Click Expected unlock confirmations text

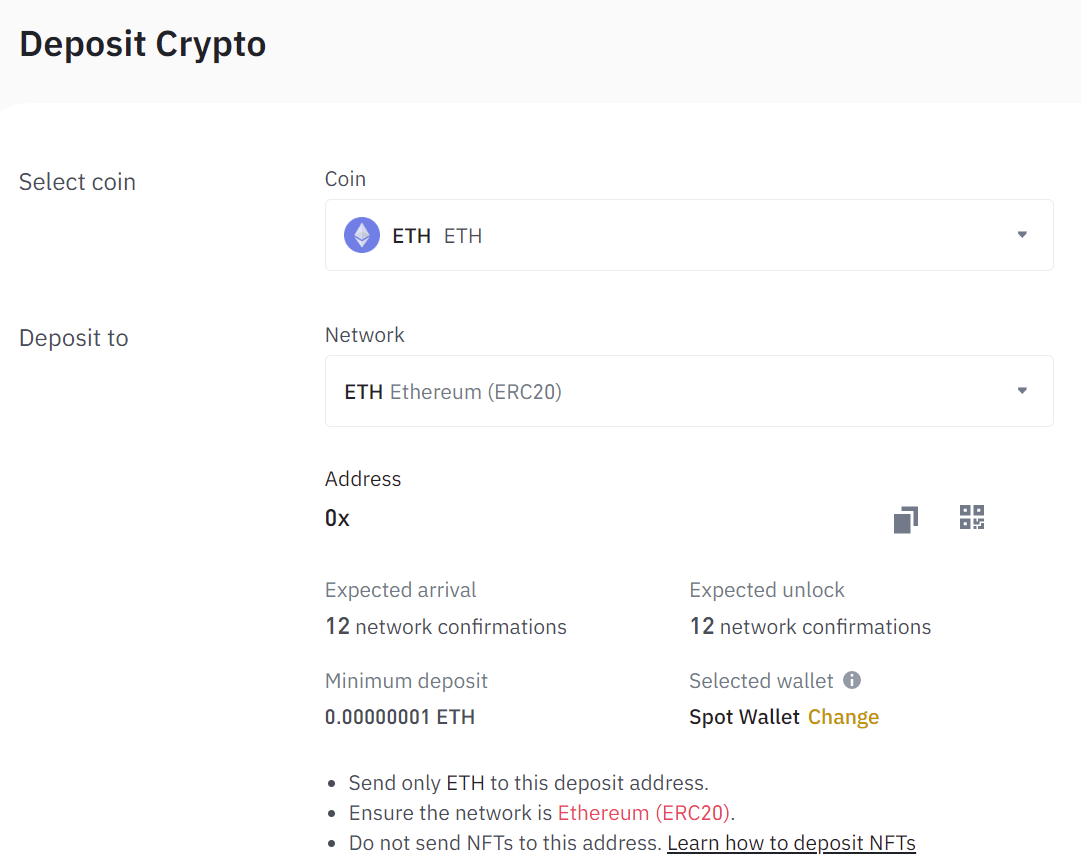pos(810,627)
